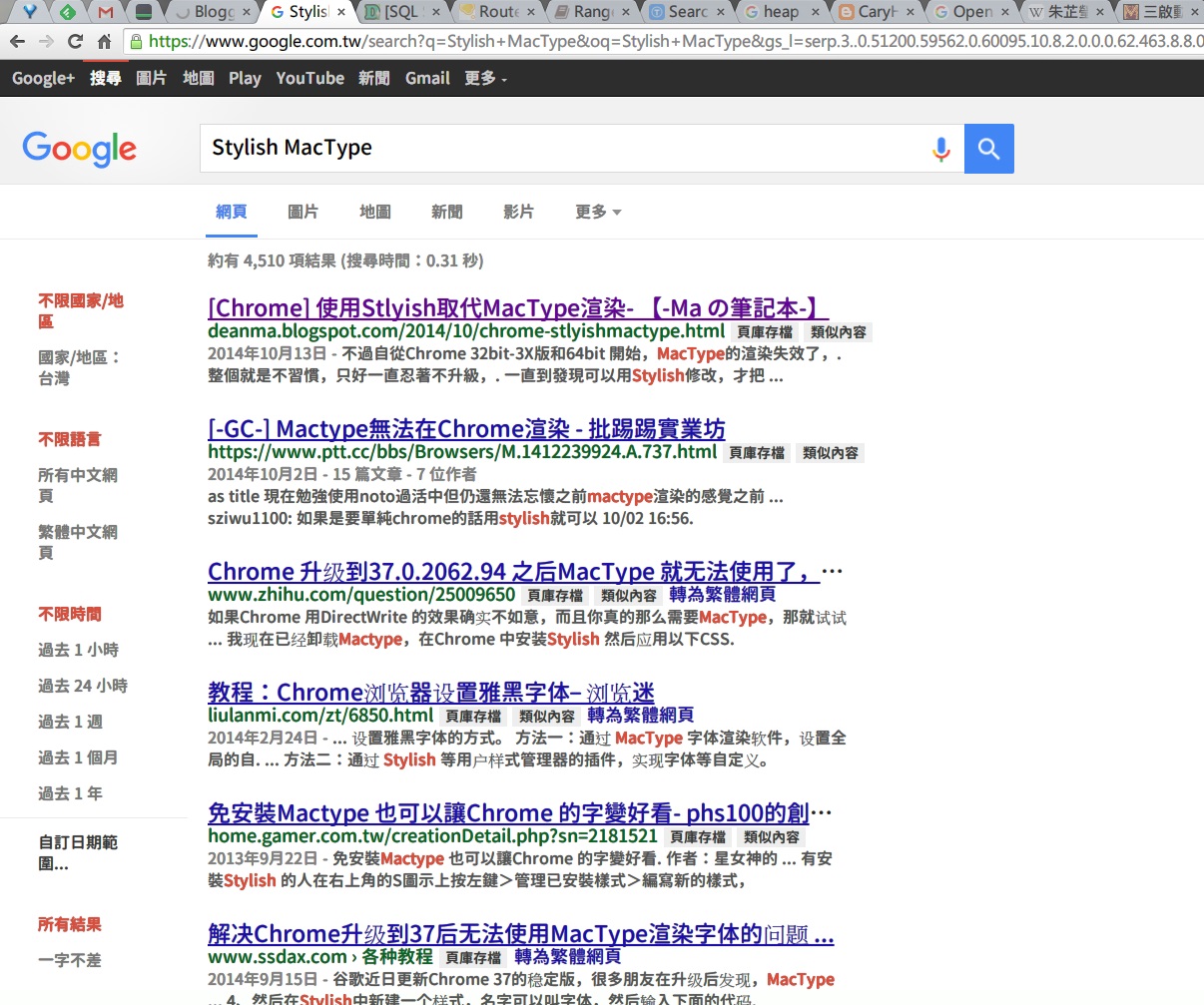
Task: Click the voice search microphone icon
Action: [x=940, y=148]
